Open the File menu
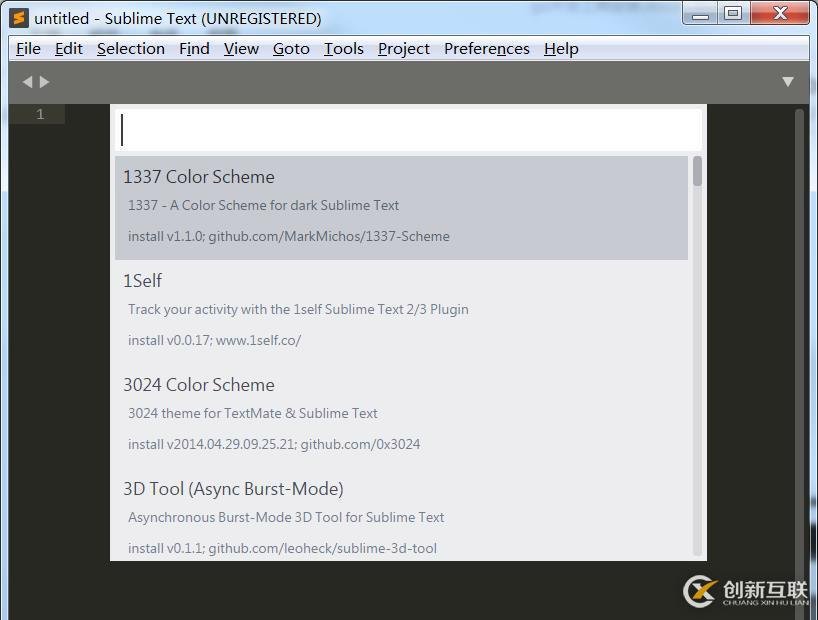Screen dimensions: 818x620 tap(28, 49)
